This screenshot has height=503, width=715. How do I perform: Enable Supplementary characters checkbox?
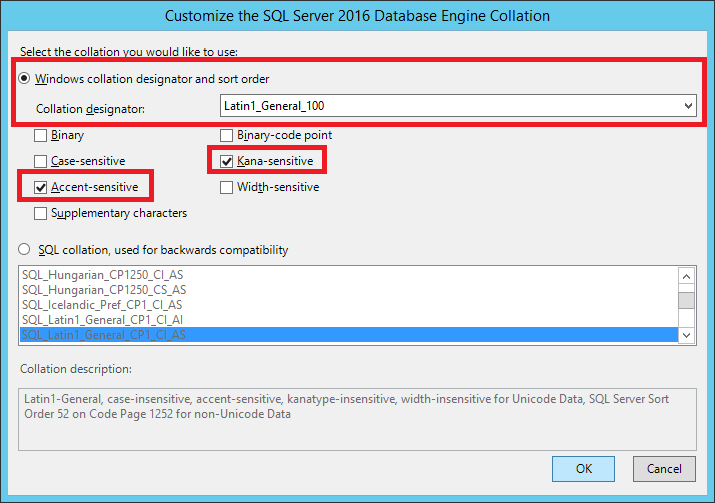point(41,213)
